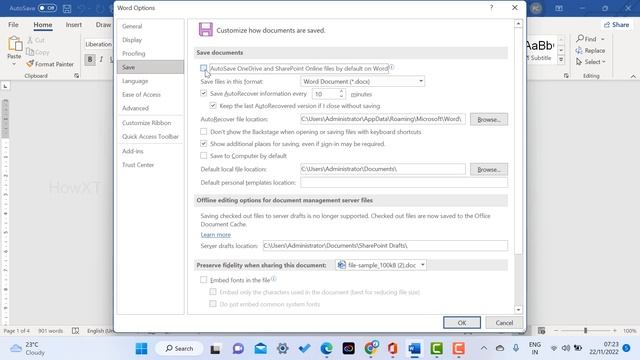The width and height of the screenshot is (640, 360).
Task: Open Settings gear on taskbar
Action: click(x=282, y=349)
